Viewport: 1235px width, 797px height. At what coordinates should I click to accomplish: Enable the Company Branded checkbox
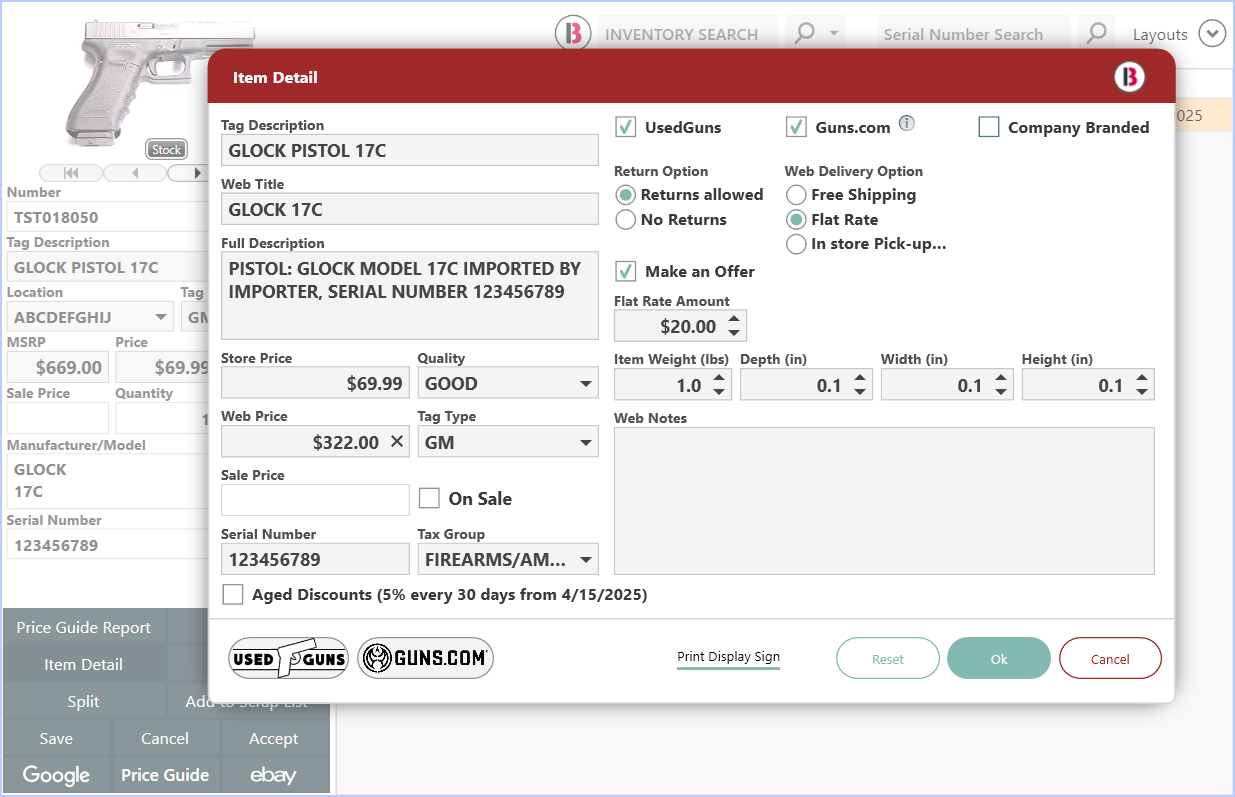coord(989,127)
